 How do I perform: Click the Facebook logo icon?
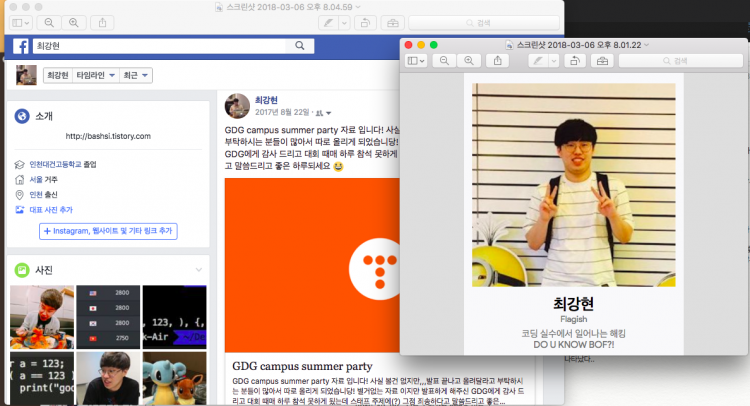[21, 46]
